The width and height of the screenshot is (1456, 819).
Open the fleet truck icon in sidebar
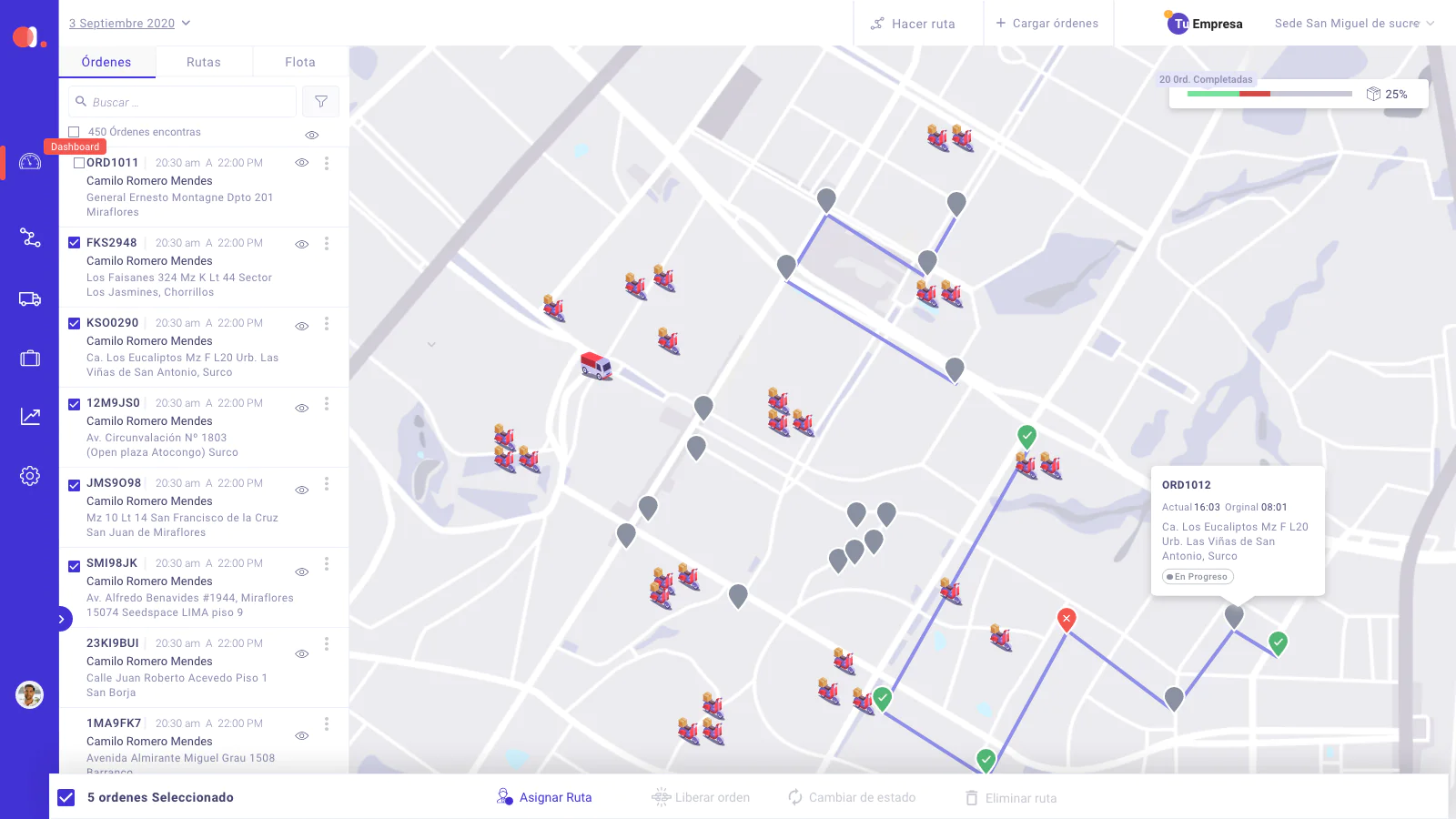click(30, 298)
